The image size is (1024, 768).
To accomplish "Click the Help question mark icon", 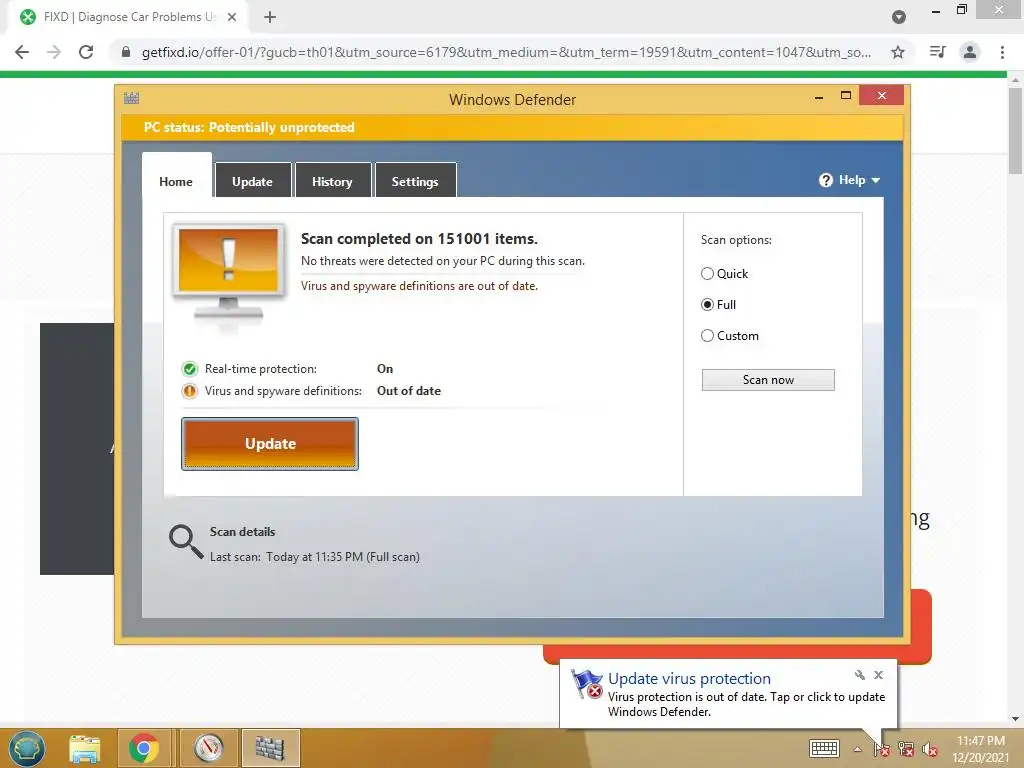I will [825, 180].
